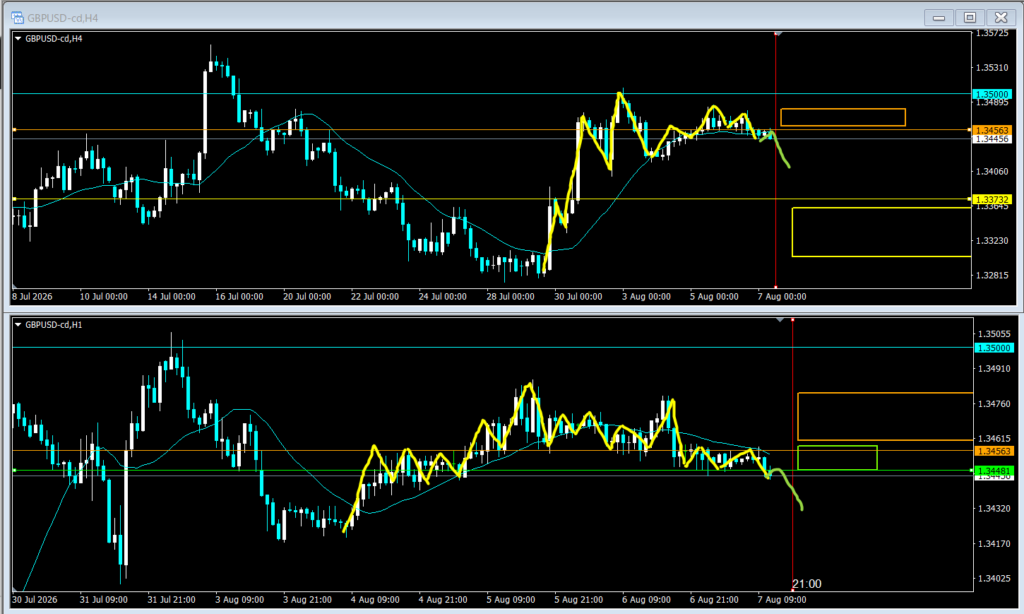
Task: Click the 1.34910 value on the H1 price scale
Action: (994, 368)
